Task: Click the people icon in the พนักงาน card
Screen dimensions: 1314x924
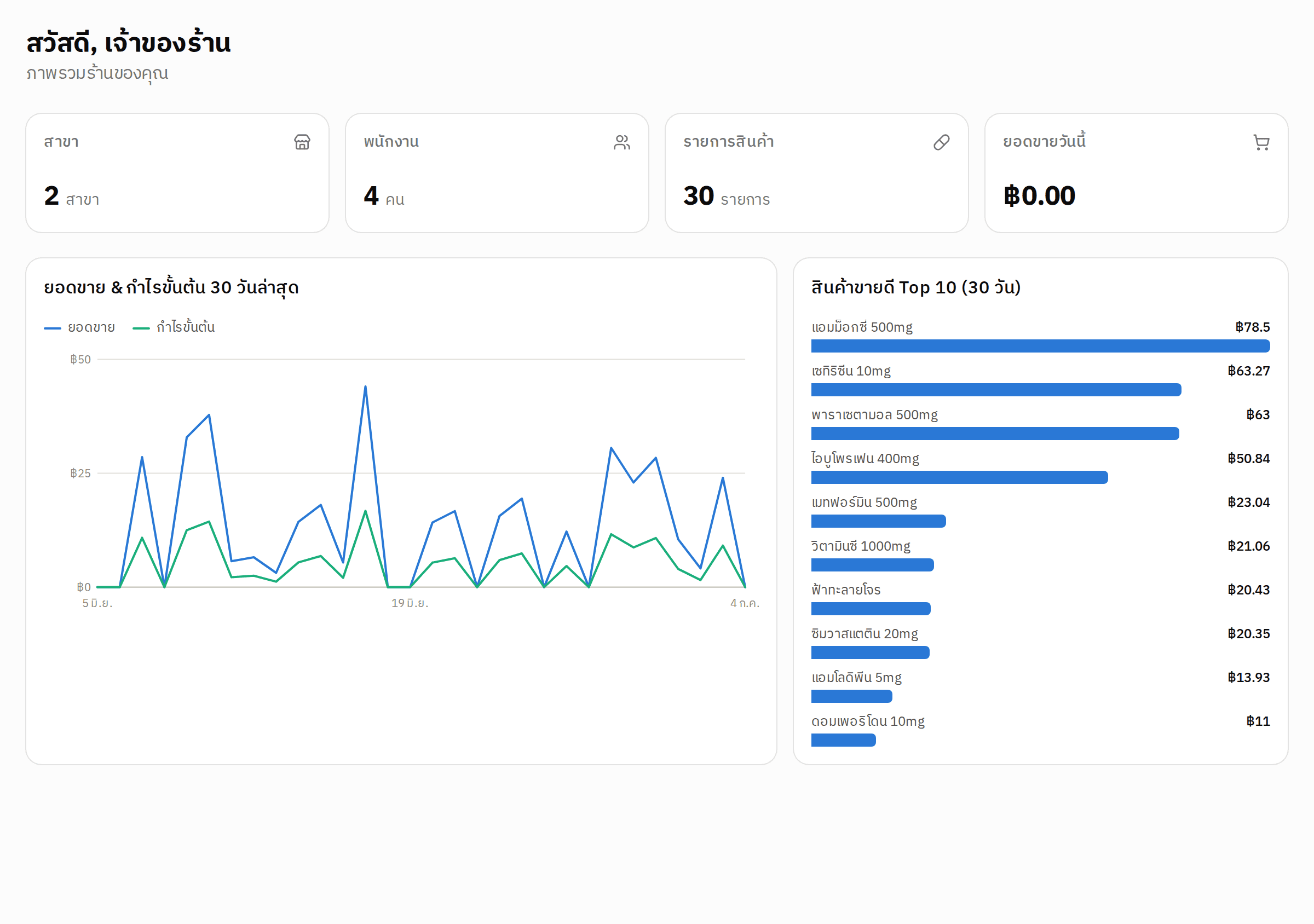Action: click(x=621, y=142)
